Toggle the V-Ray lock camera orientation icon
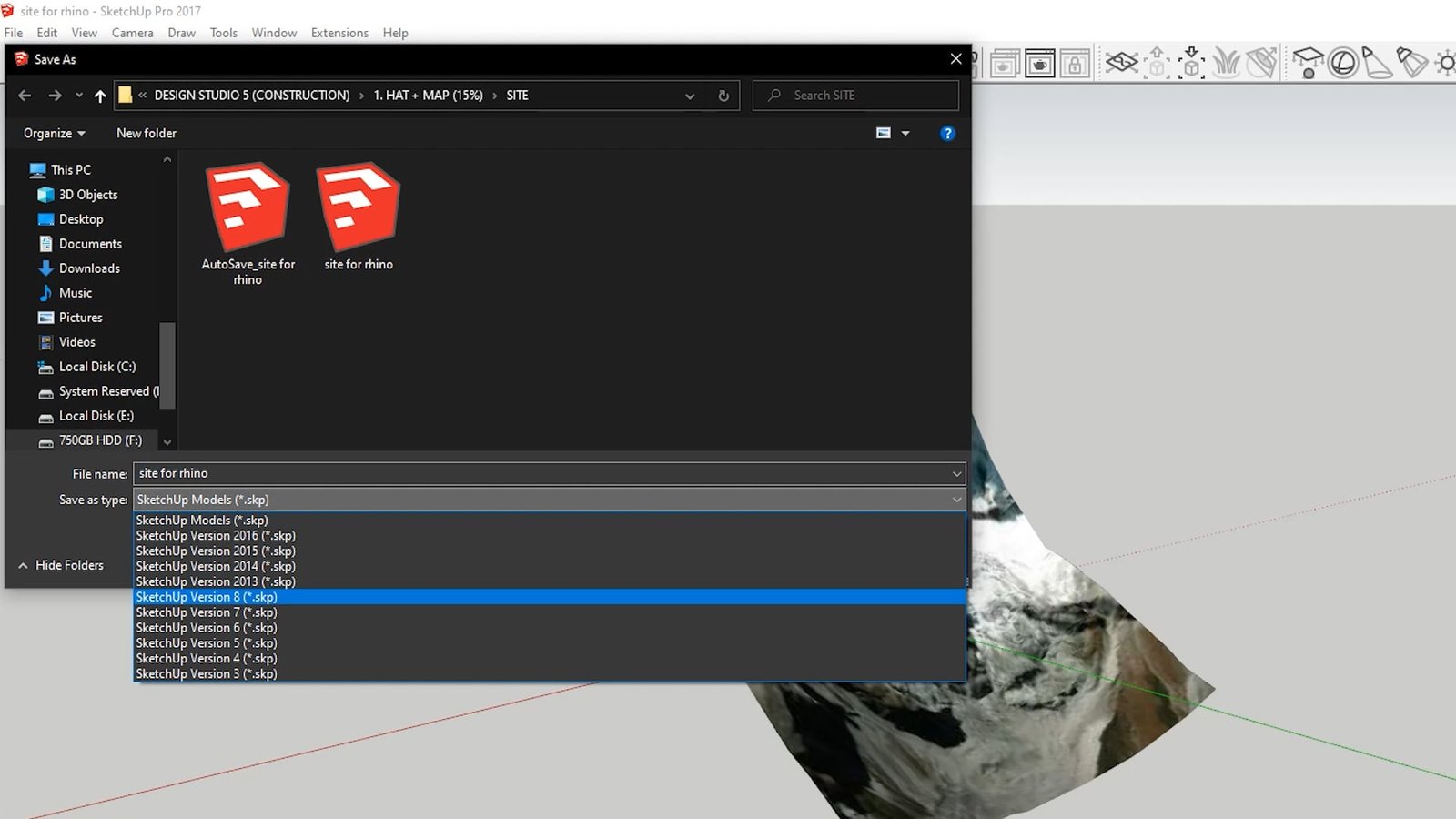1456x819 pixels. coord(1075,64)
